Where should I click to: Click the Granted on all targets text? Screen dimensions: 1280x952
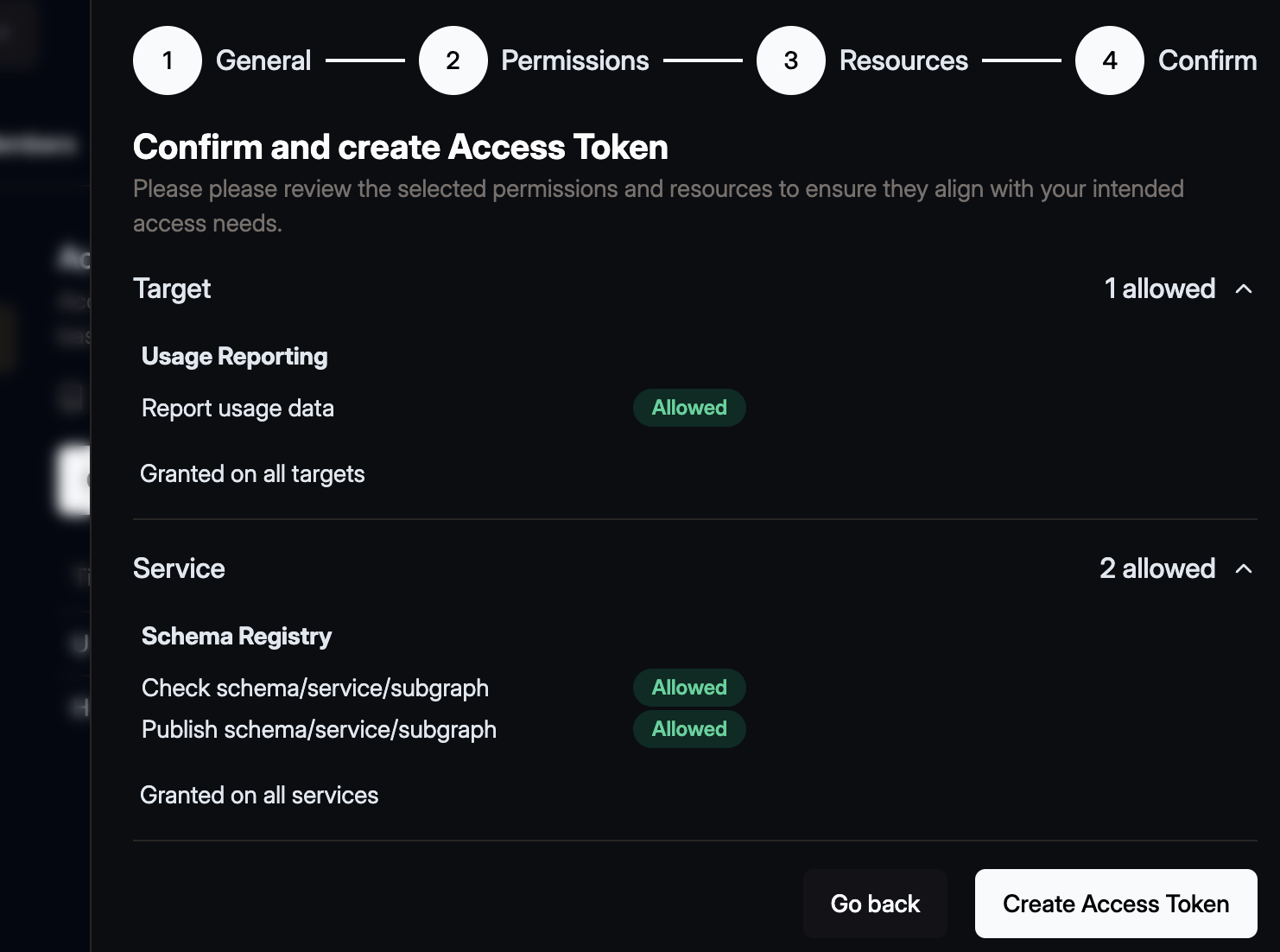(252, 473)
